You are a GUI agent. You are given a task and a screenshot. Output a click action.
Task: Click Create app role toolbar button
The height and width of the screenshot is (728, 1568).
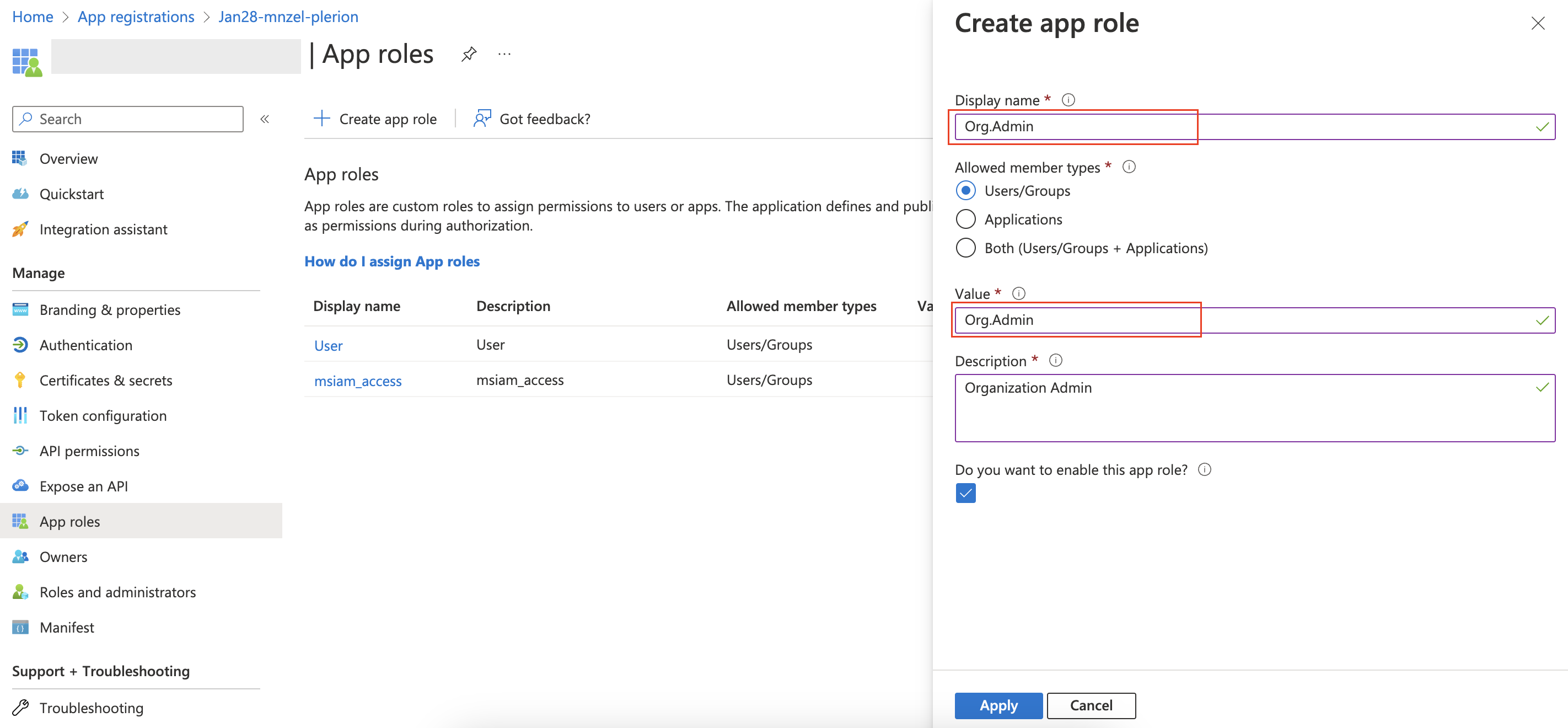[375, 119]
